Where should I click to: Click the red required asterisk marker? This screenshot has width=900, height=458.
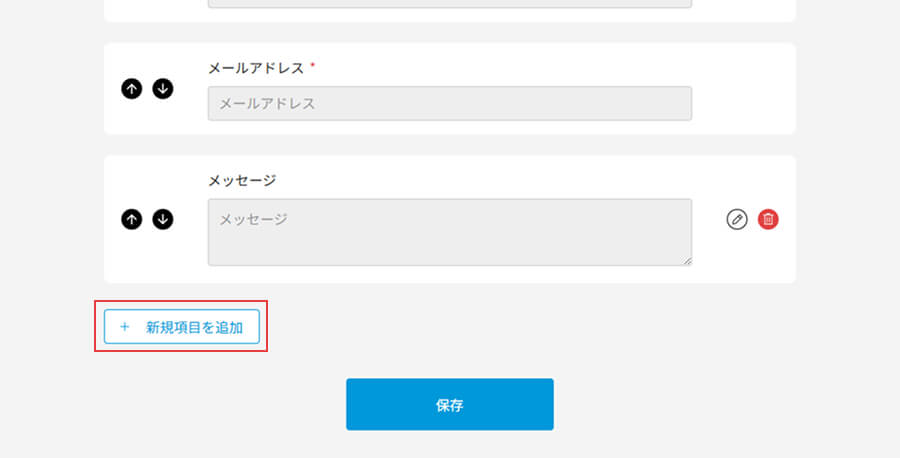[x=313, y=66]
